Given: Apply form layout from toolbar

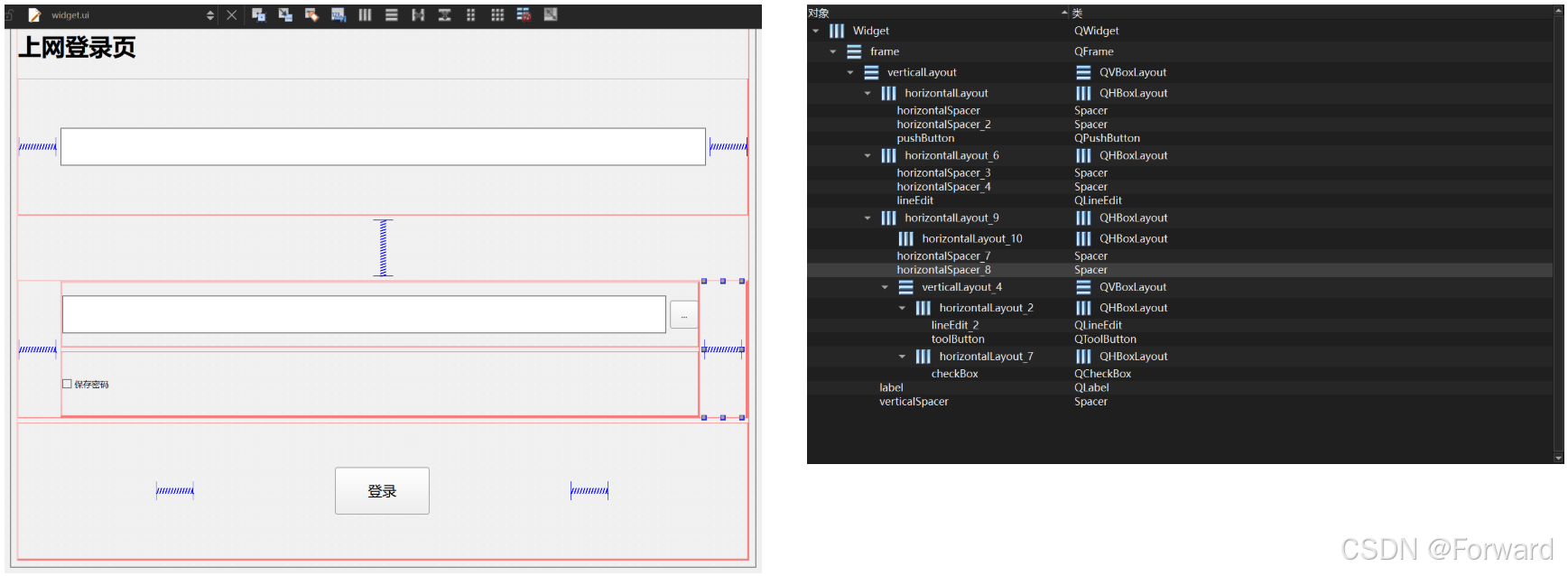Looking at the screenshot, I should point(470,14).
